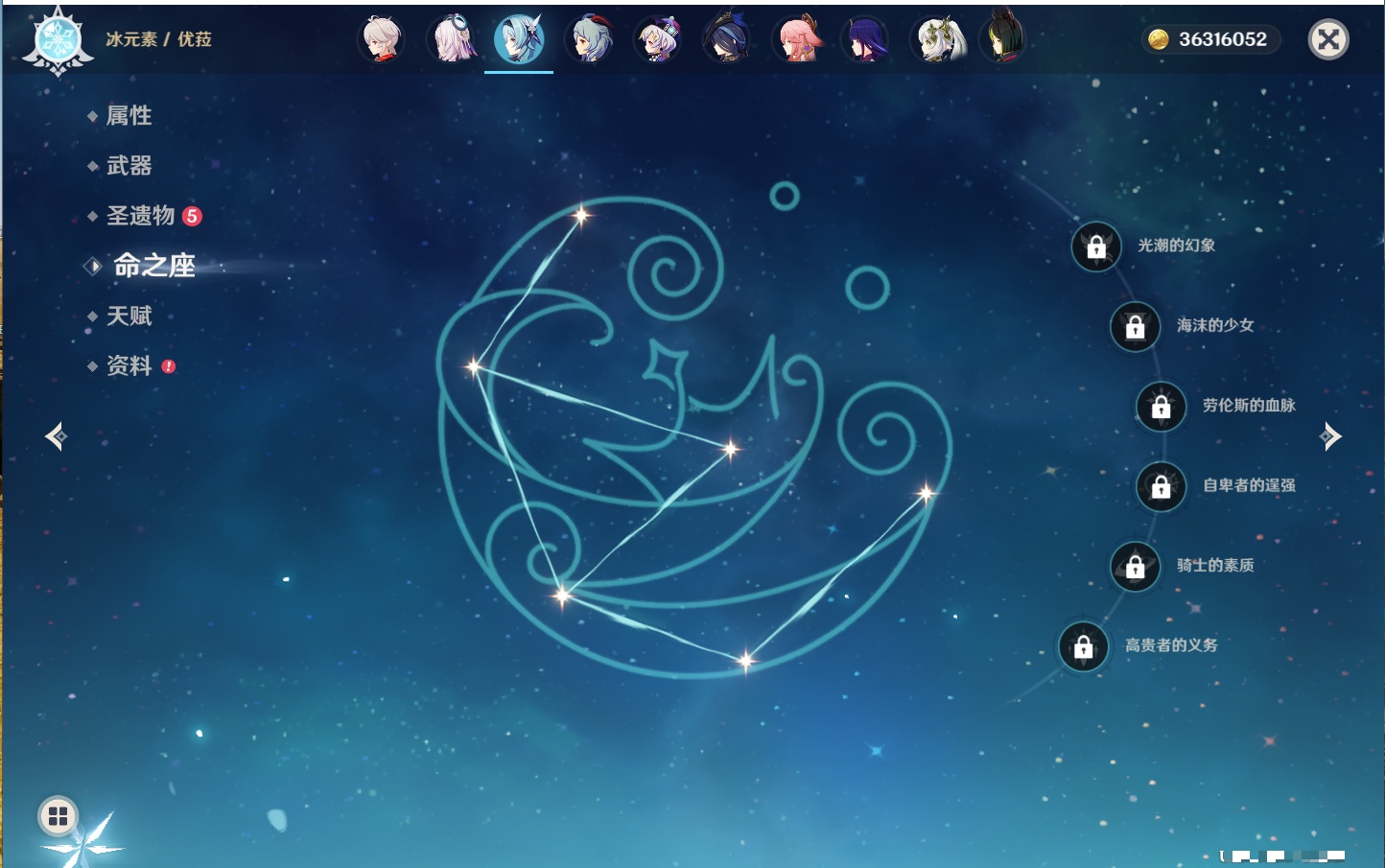This screenshot has width=1385, height=868.
Task: Open the four-square grid button bottom-left
Action: click(58, 816)
